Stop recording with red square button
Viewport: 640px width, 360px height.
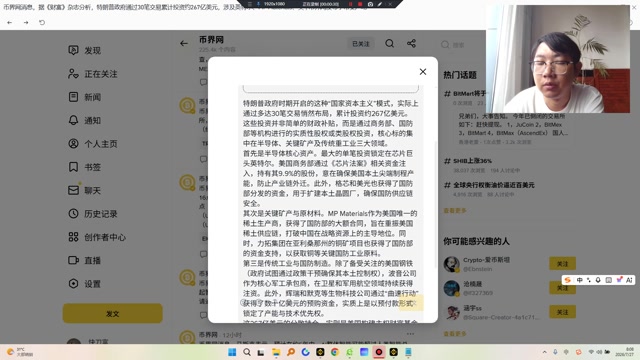[x=360, y=4]
